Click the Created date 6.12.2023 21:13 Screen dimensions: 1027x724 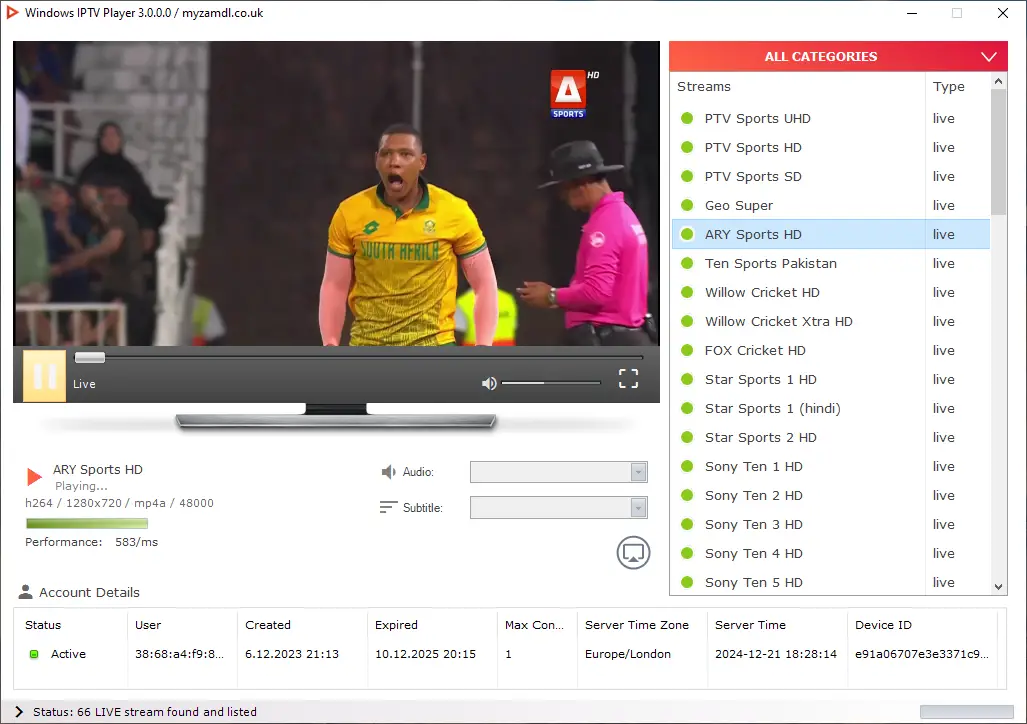click(292, 654)
